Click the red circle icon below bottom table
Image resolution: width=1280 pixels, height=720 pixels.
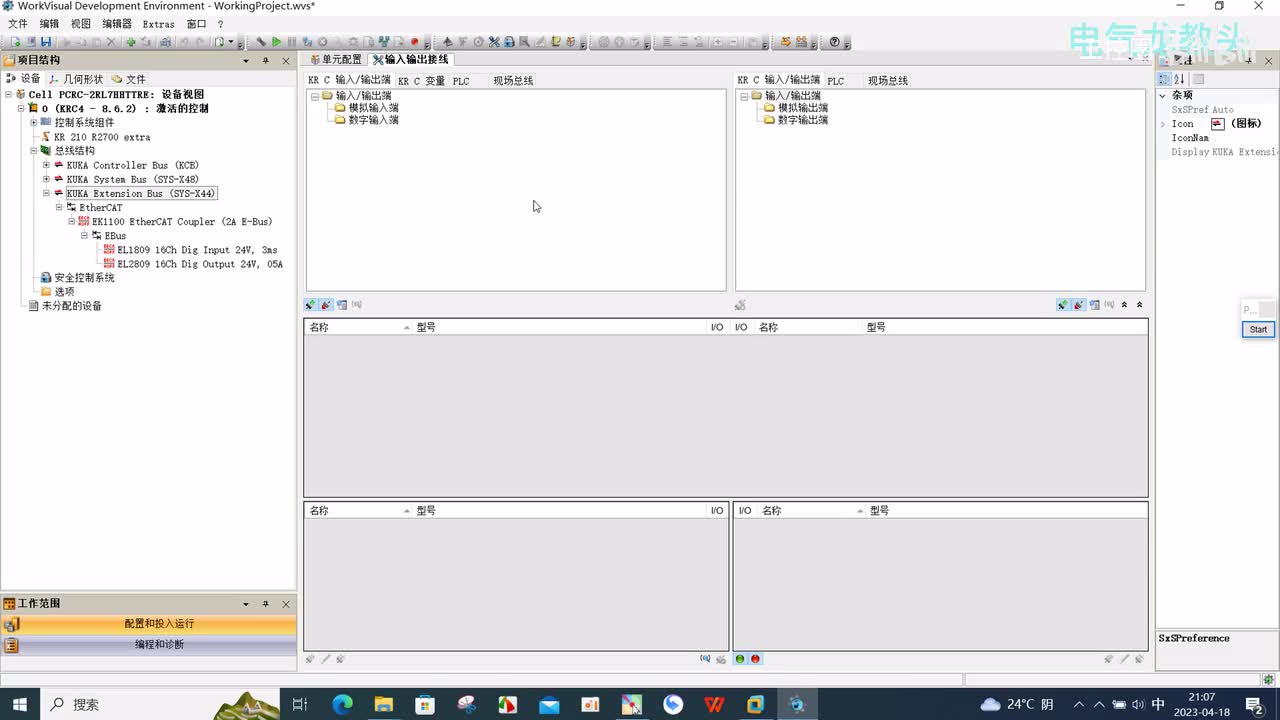(755, 659)
